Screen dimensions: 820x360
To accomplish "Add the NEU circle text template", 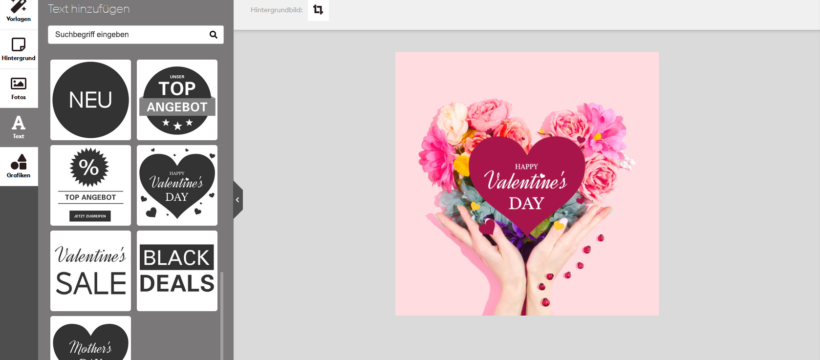I will pos(90,99).
